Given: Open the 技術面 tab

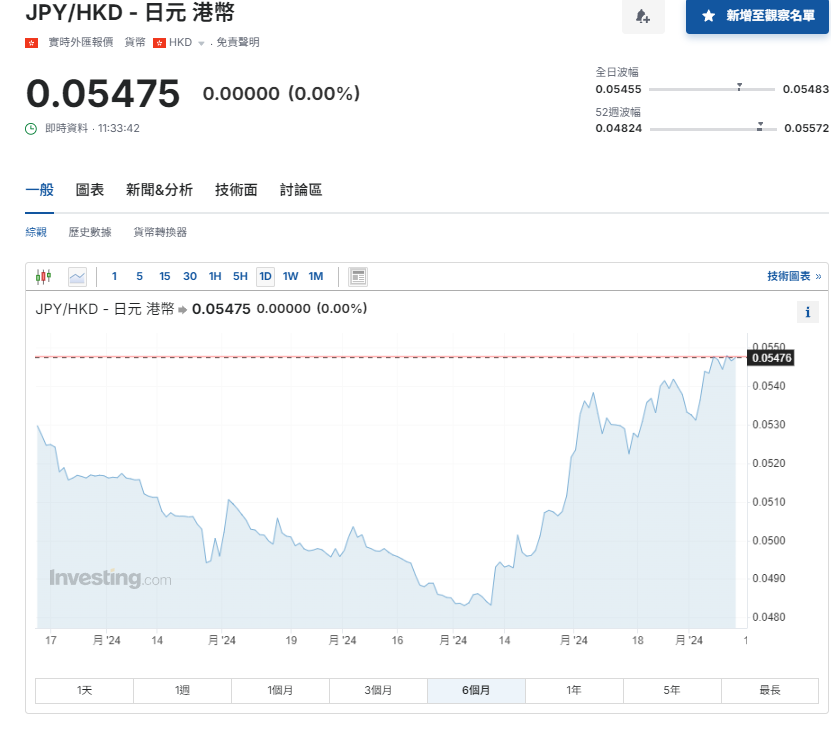Looking at the screenshot, I should pyautogui.click(x=236, y=190).
